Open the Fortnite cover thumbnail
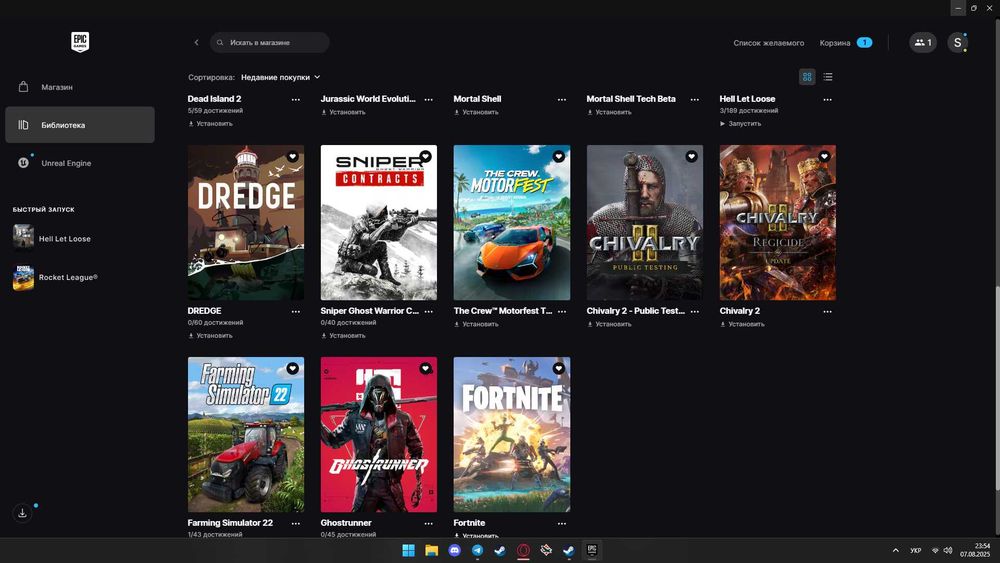 tap(511, 434)
